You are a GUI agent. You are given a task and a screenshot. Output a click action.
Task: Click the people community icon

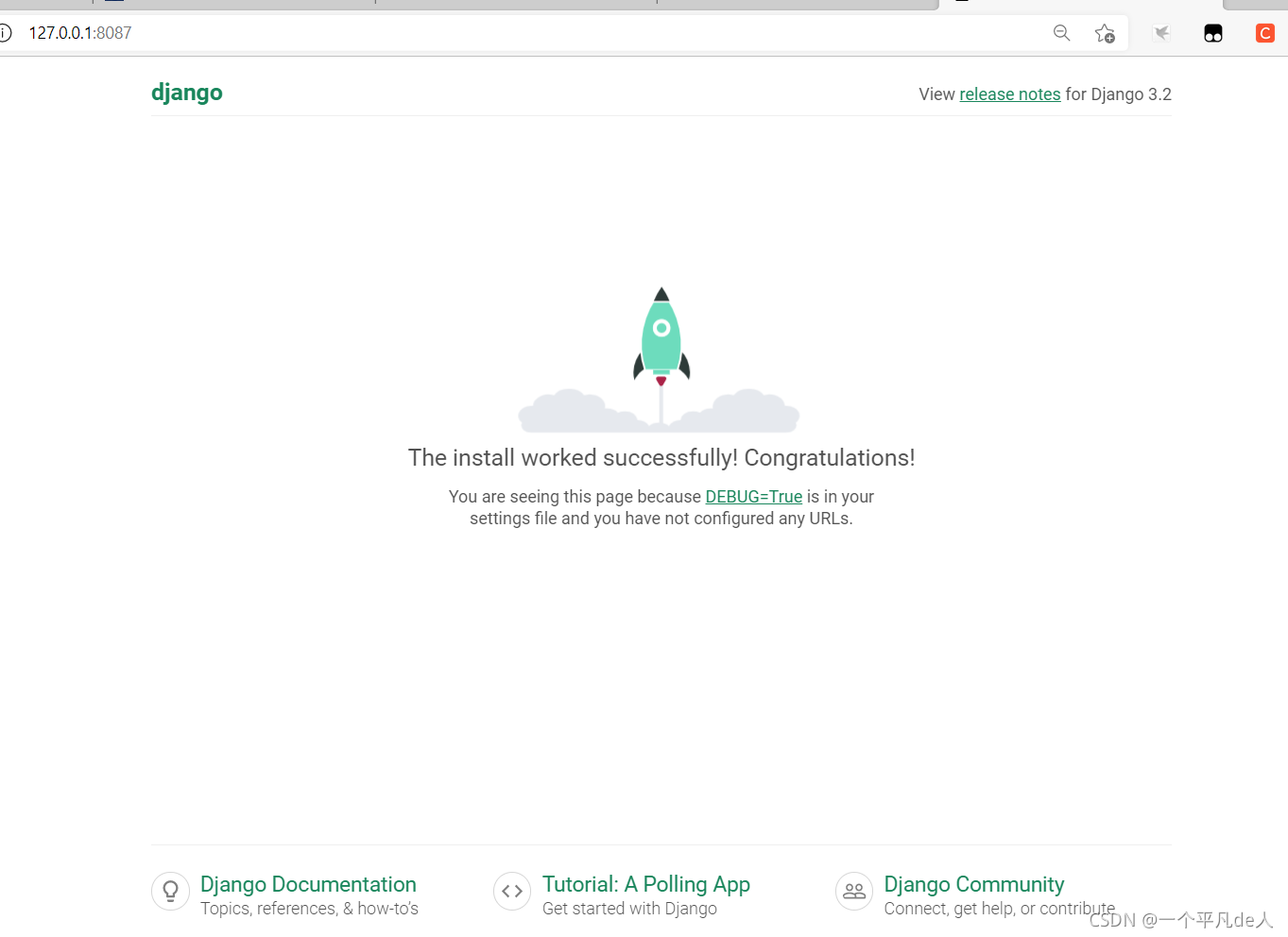pos(854,891)
